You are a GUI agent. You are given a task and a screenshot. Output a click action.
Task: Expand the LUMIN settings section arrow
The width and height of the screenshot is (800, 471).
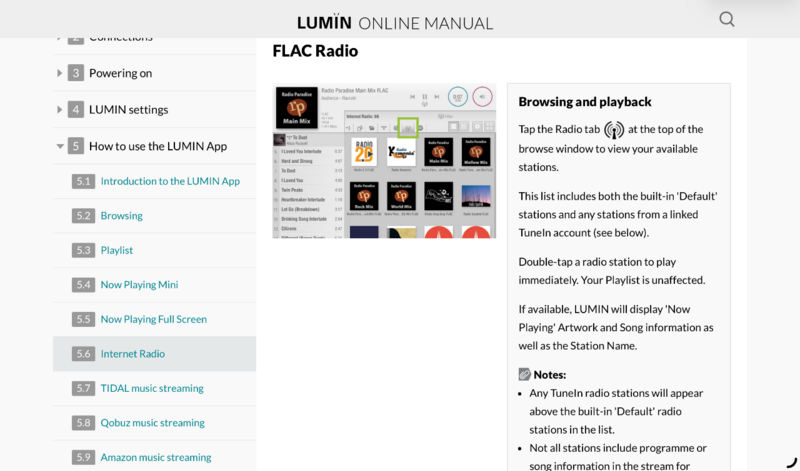pos(59,110)
